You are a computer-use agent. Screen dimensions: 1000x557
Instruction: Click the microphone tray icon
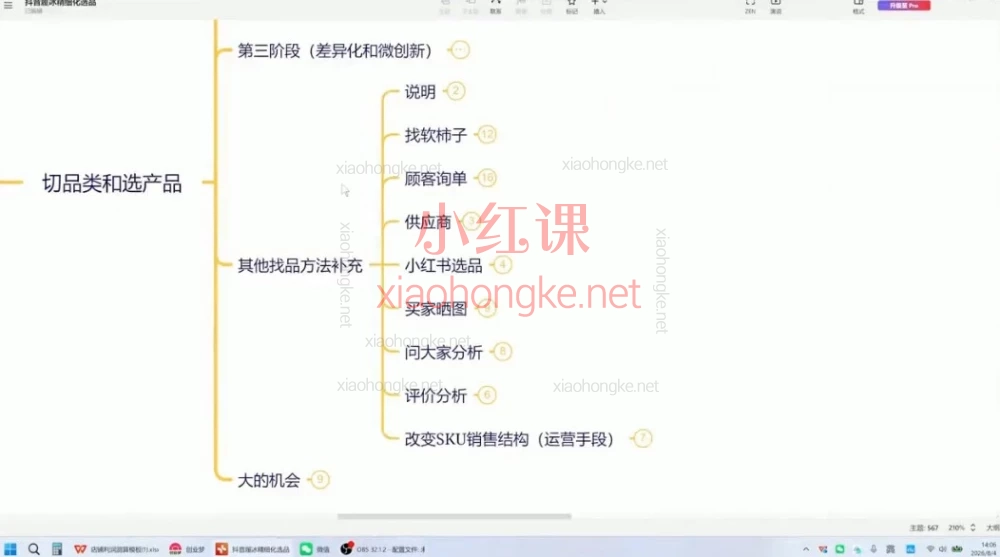(x=873, y=549)
